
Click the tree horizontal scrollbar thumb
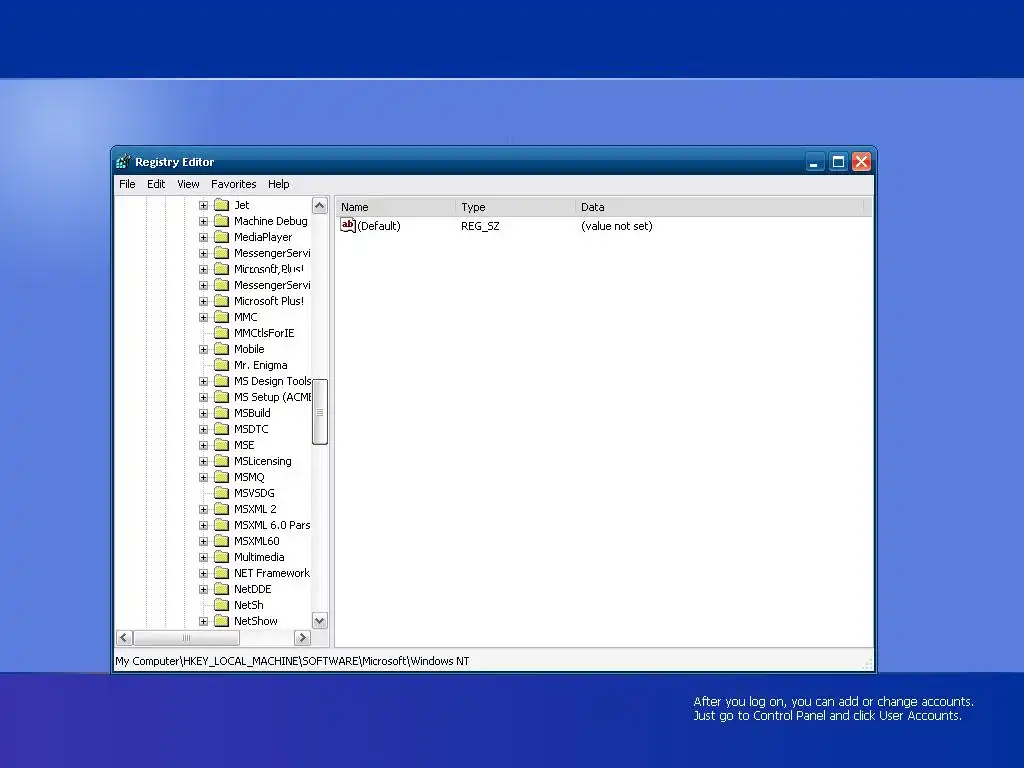tap(186, 637)
